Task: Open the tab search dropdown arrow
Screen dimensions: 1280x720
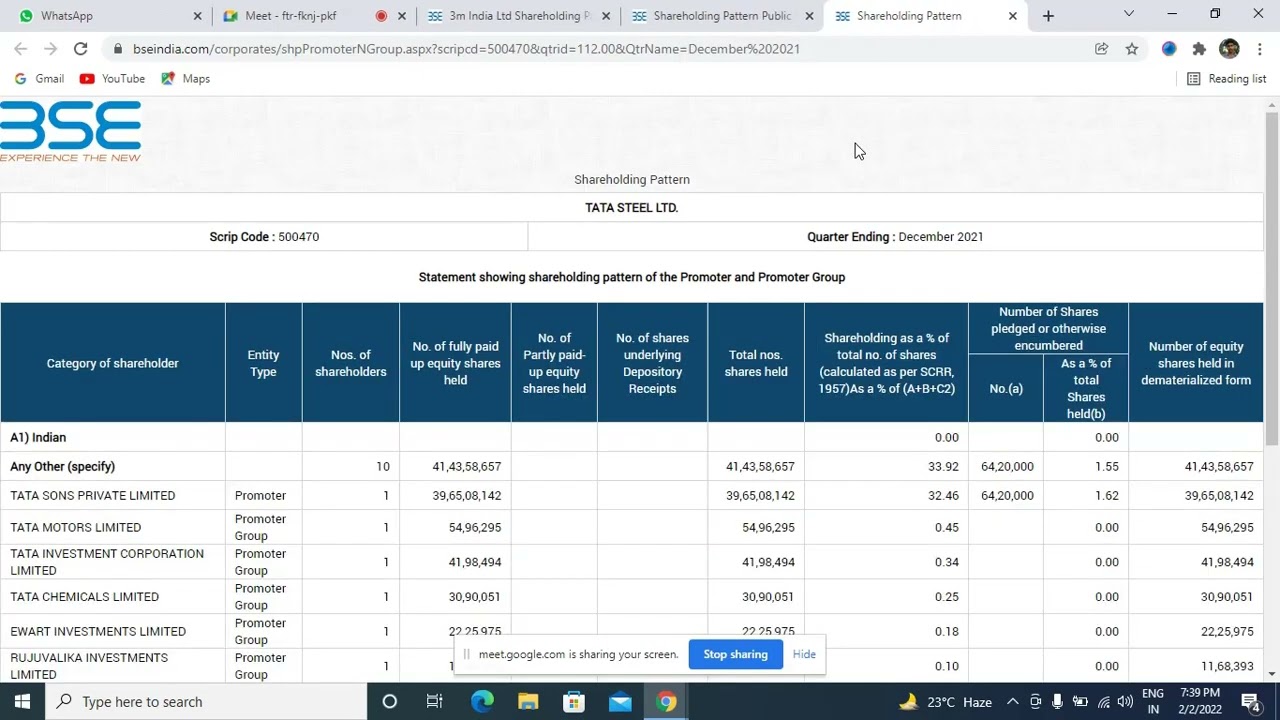Action: click(x=1129, y=14)
